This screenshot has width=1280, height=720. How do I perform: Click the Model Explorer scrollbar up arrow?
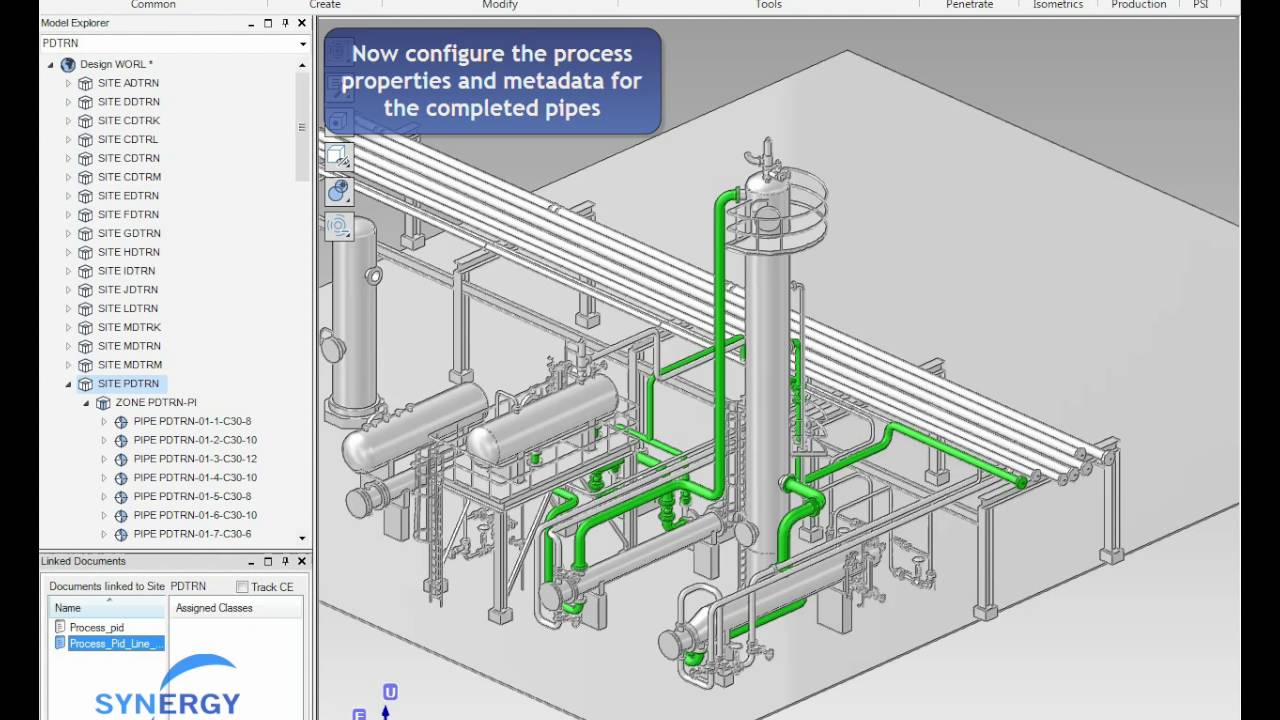(x=302, y=65)
